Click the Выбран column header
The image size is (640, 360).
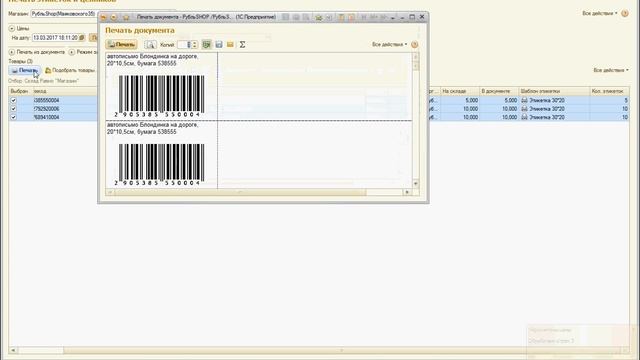(20, 91)
